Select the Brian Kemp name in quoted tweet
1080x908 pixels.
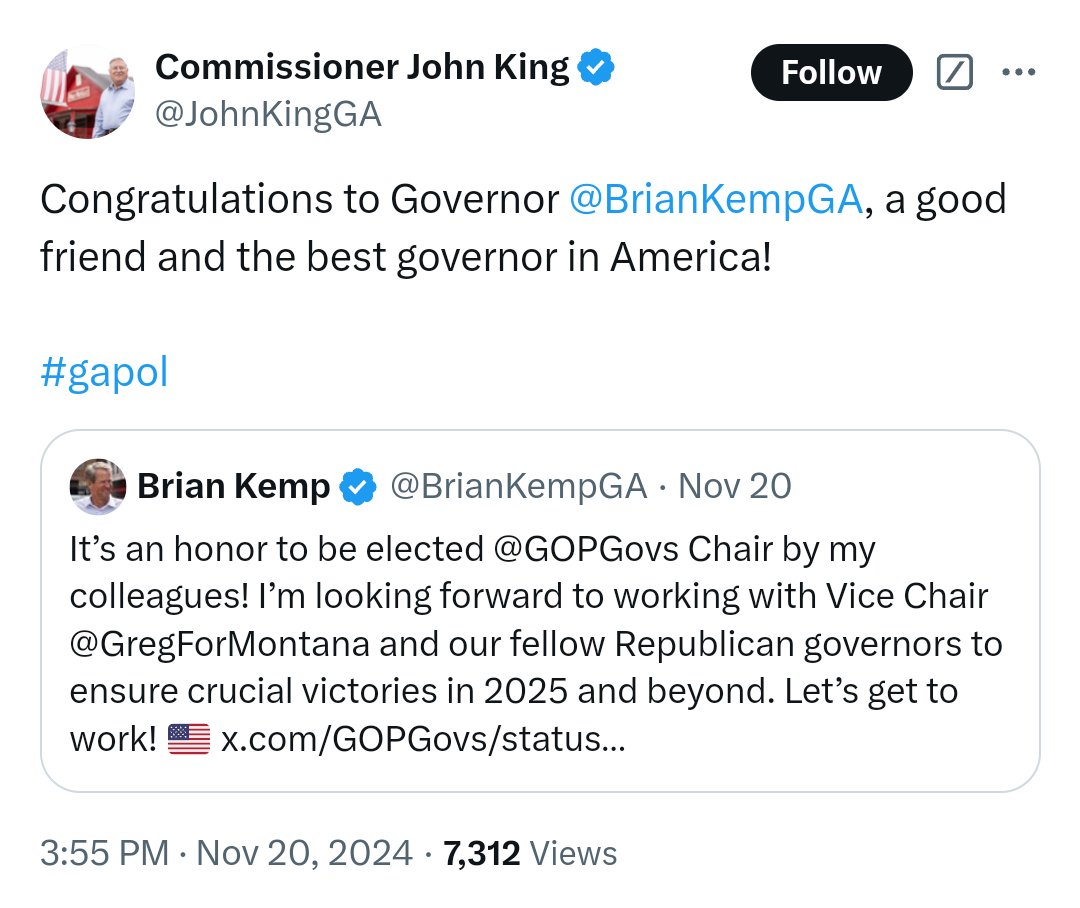pos(233,487)
